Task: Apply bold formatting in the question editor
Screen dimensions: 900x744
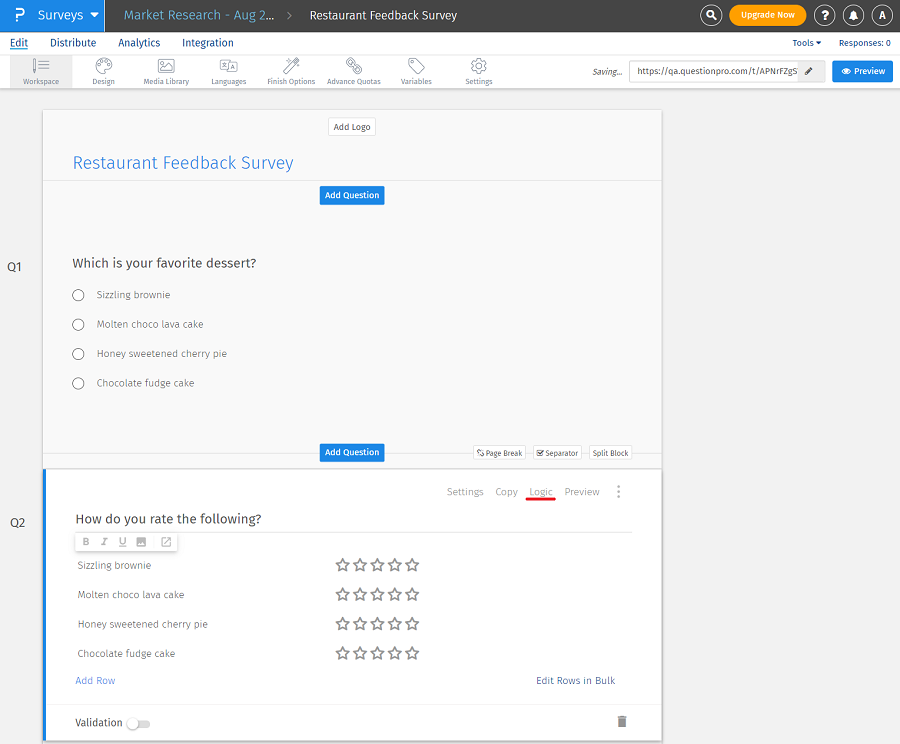Action: point(86,541)
